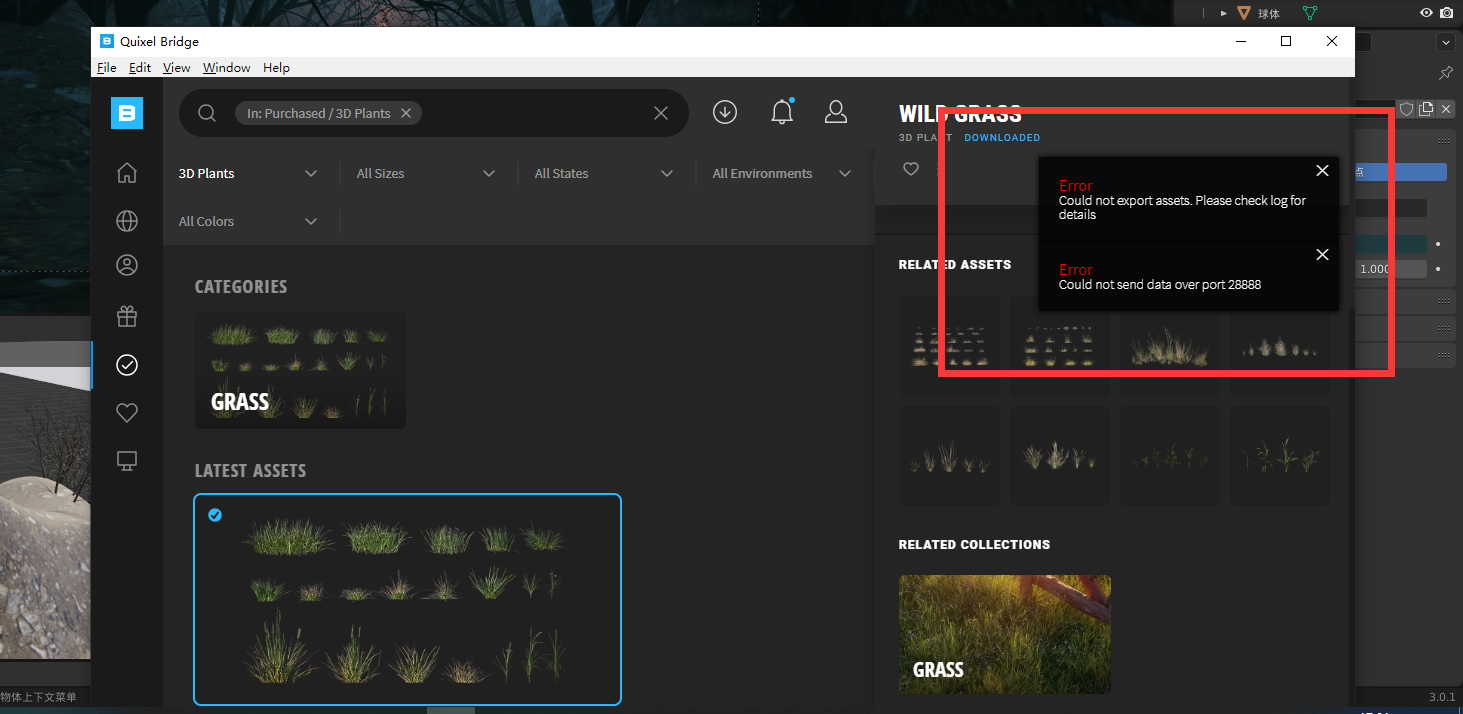Viewport: 1463px width, 714px height.
Task: Click the teal field in Blender modifier panel
Action: 1392,244
